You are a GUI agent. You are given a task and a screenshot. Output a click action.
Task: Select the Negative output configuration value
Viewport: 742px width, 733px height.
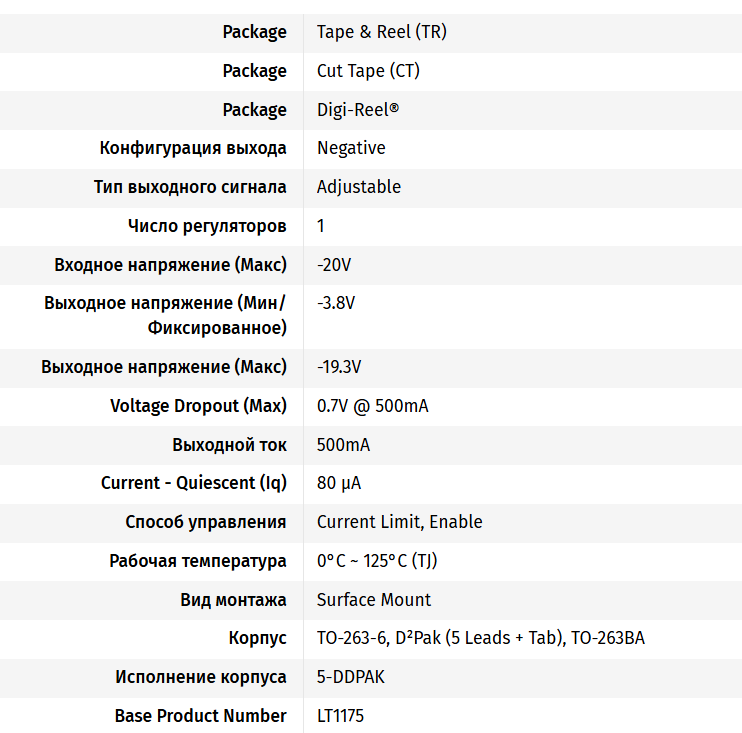pyautogui.click(x=351, y=148)
